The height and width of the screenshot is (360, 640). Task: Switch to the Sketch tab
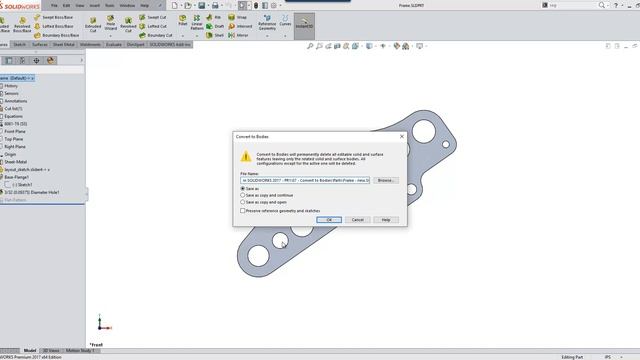pos(20,44)
